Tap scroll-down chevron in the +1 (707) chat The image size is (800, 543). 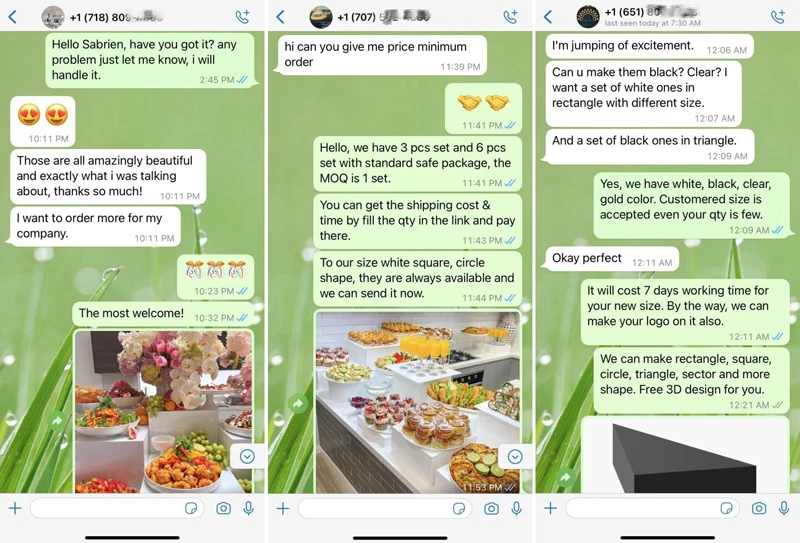(515, 456)
